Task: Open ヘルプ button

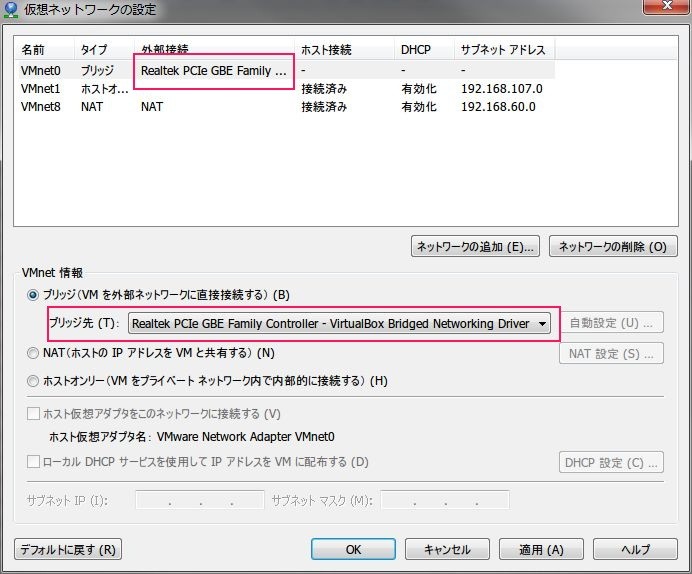Action: (635, 549)
